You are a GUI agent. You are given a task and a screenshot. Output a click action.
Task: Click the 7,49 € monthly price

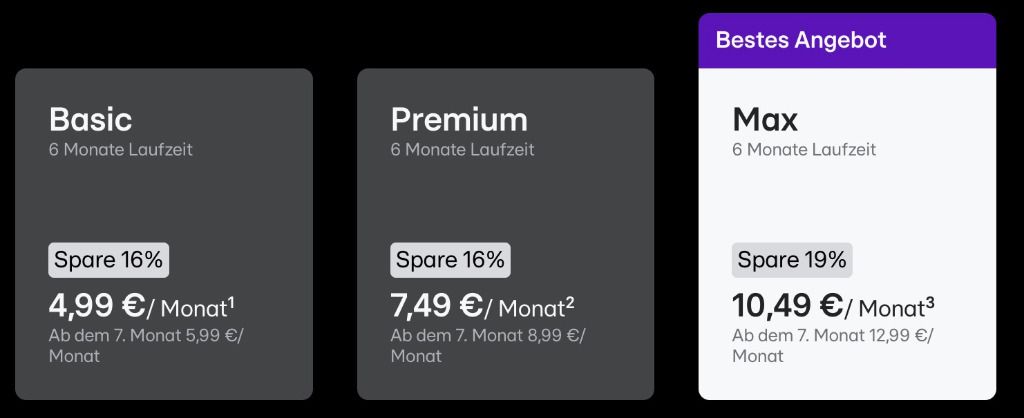point(436,305)
